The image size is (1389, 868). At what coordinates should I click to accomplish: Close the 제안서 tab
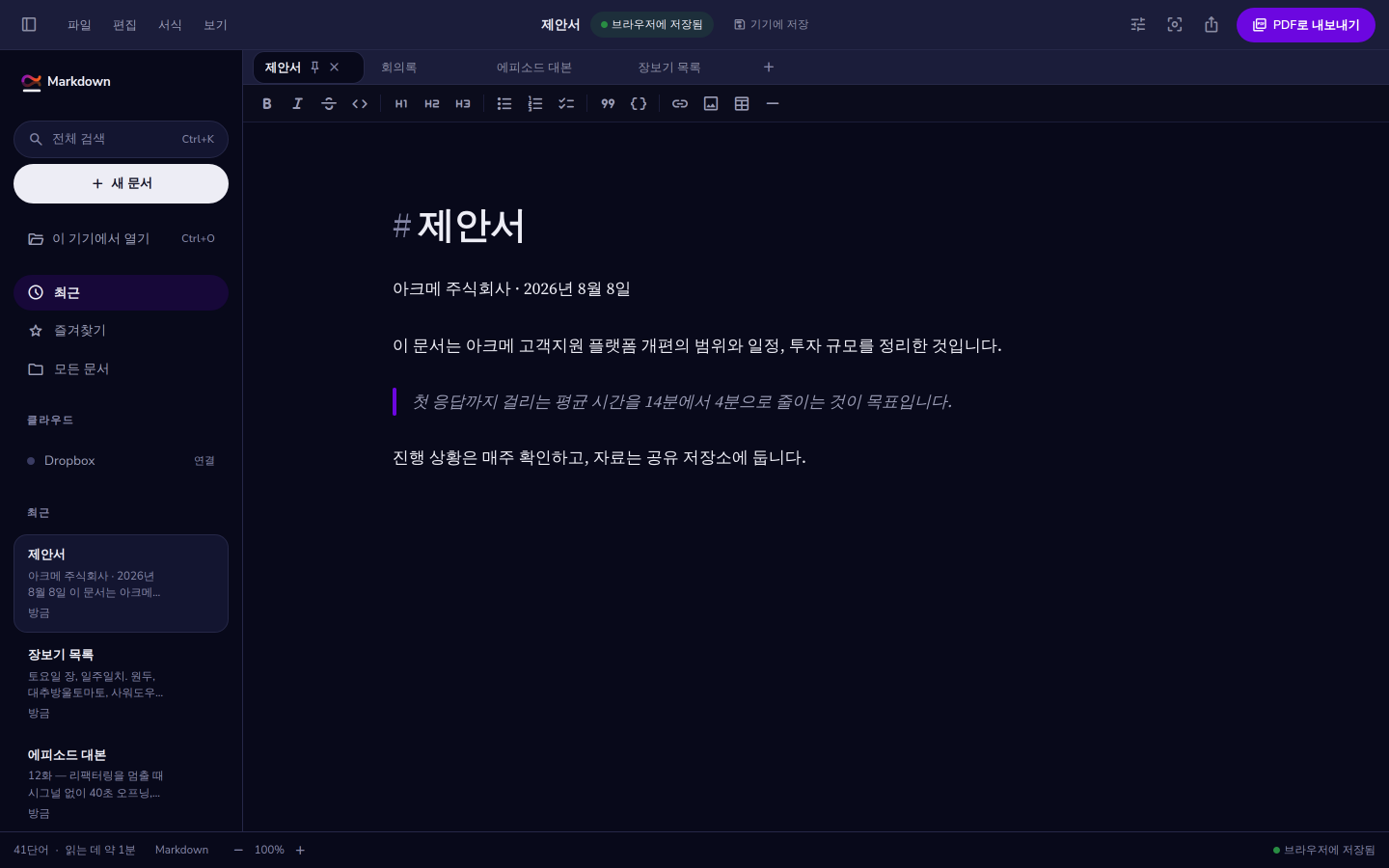pyautogui.click(x=335, y=67)
